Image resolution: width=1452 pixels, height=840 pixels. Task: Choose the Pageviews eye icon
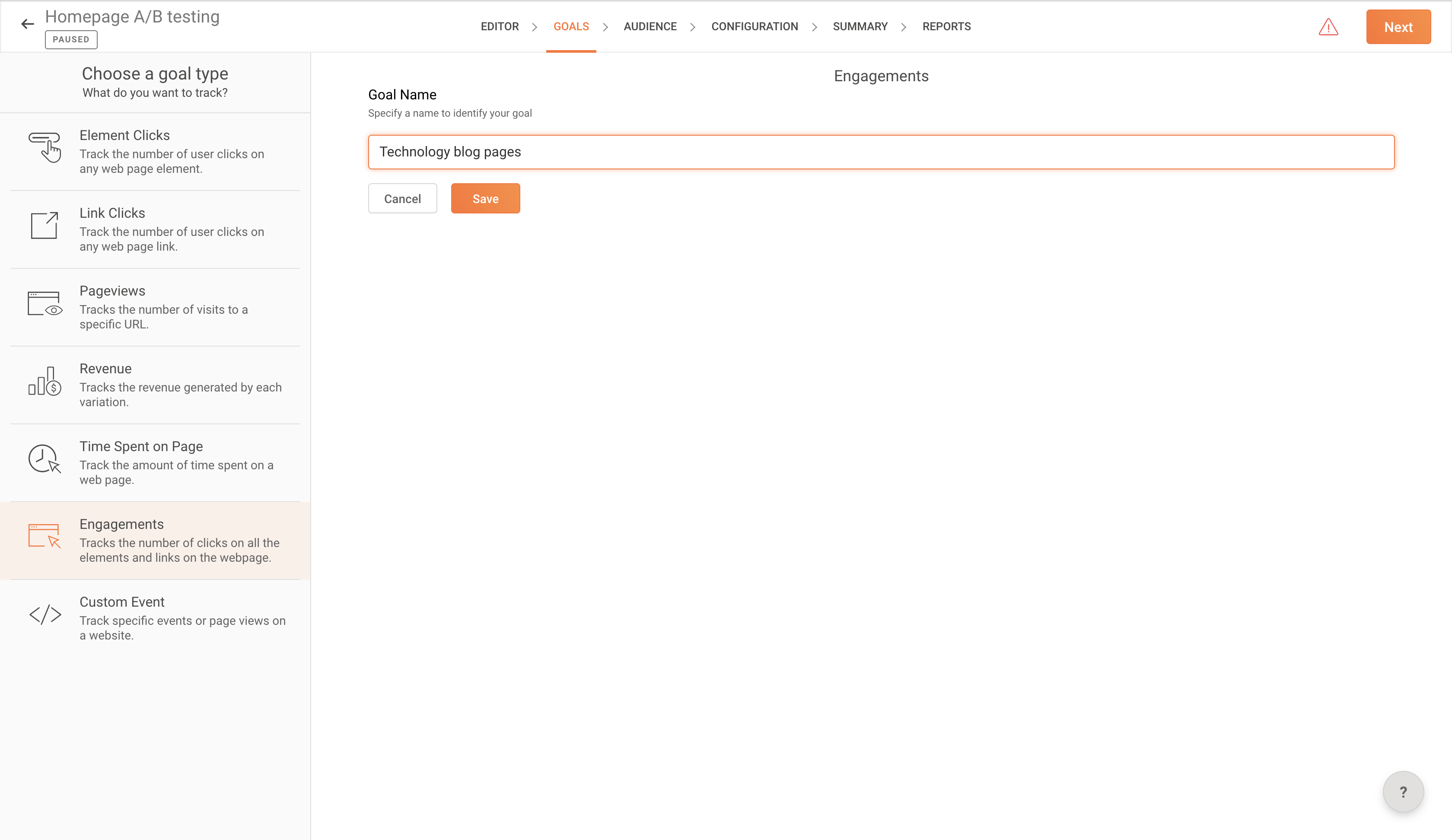45,303
